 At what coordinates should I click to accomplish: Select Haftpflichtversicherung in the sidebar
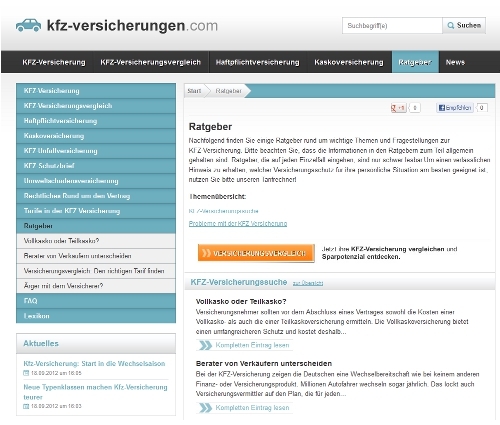96,121
